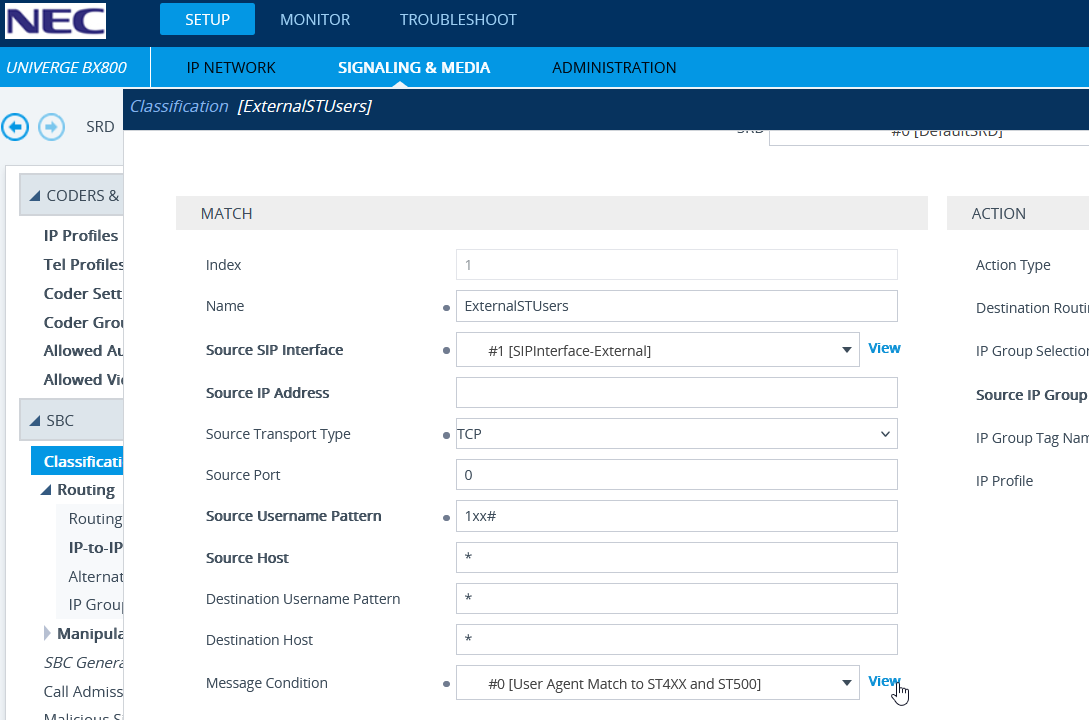Screen dimensions: 1089x720
Task: Click the Source IP Address field
Action: point(676,393)
